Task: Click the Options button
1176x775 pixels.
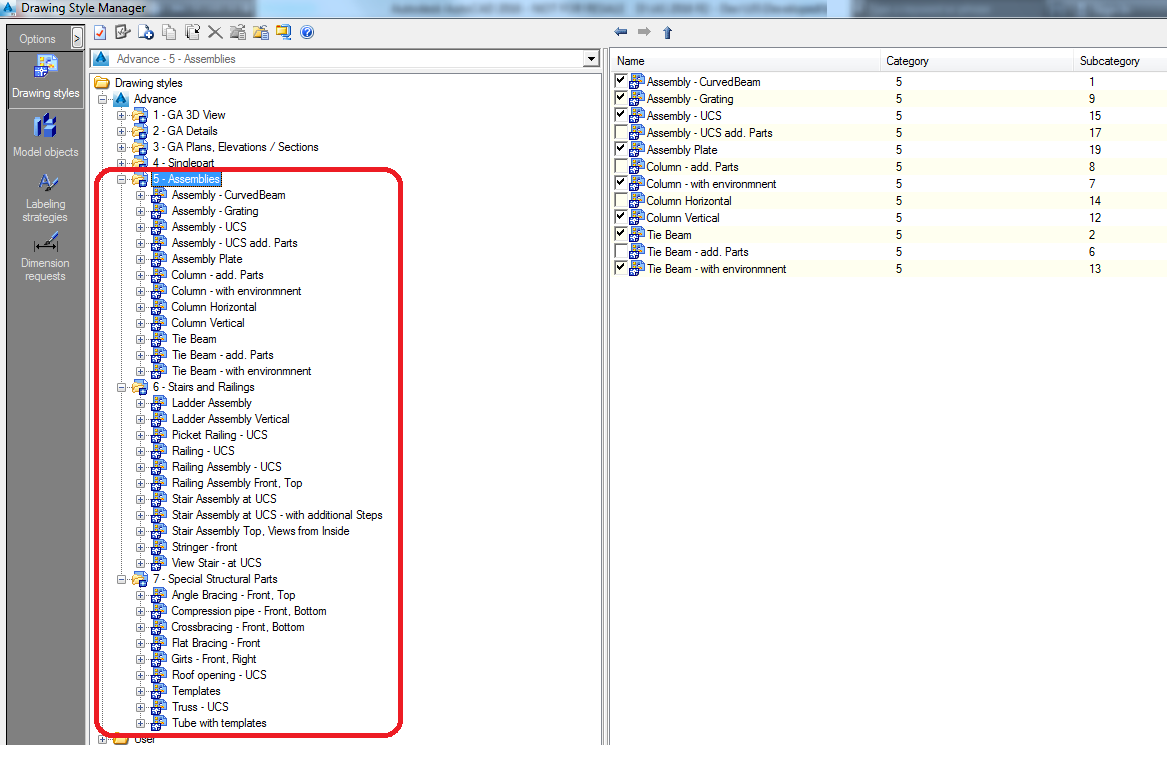Action: [x=38, y=38]
